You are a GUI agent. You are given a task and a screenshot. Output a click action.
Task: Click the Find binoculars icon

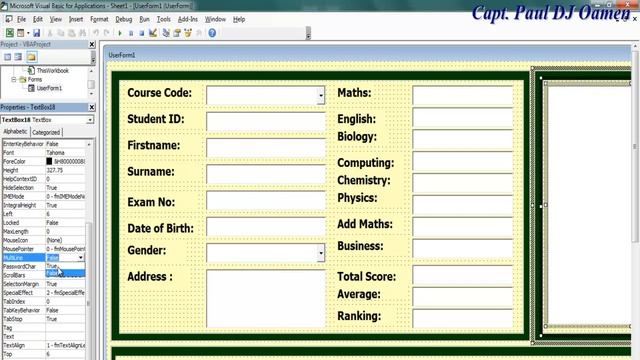(82, 33)
